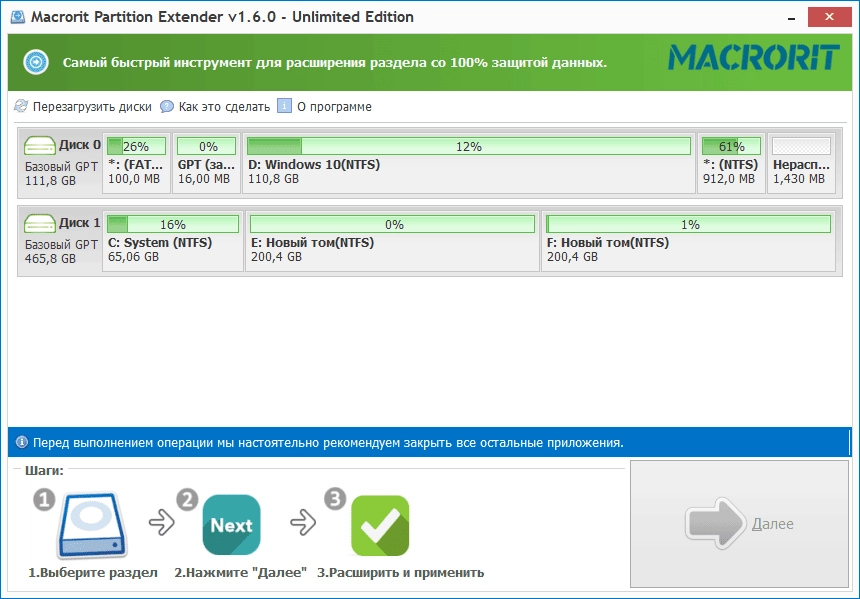Click the Диск 1 drive icon
Viewport: 860px width, 599px height.
coord(39,224)
